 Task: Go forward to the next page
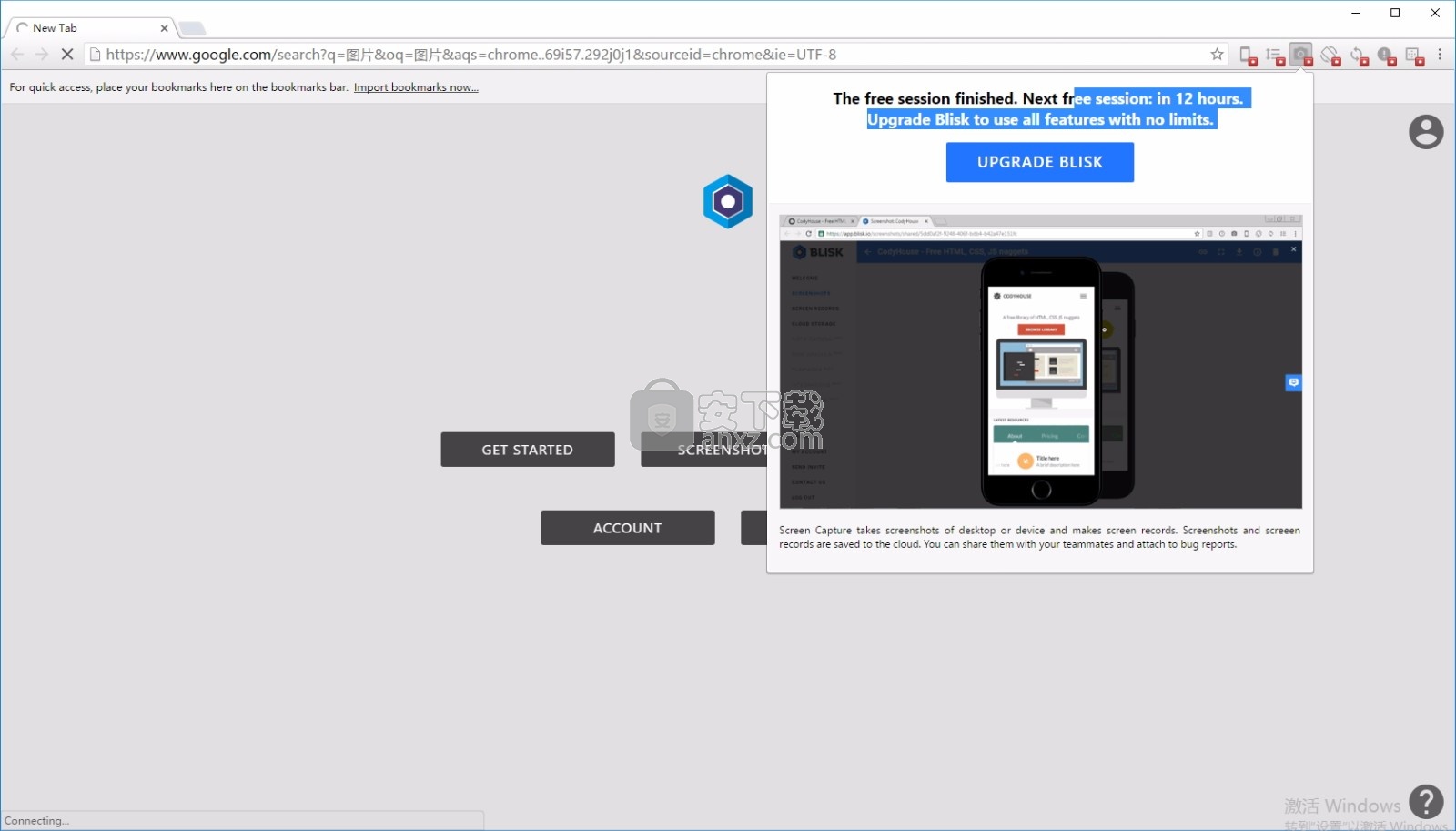pyautogui.click(x=42, y=55)
